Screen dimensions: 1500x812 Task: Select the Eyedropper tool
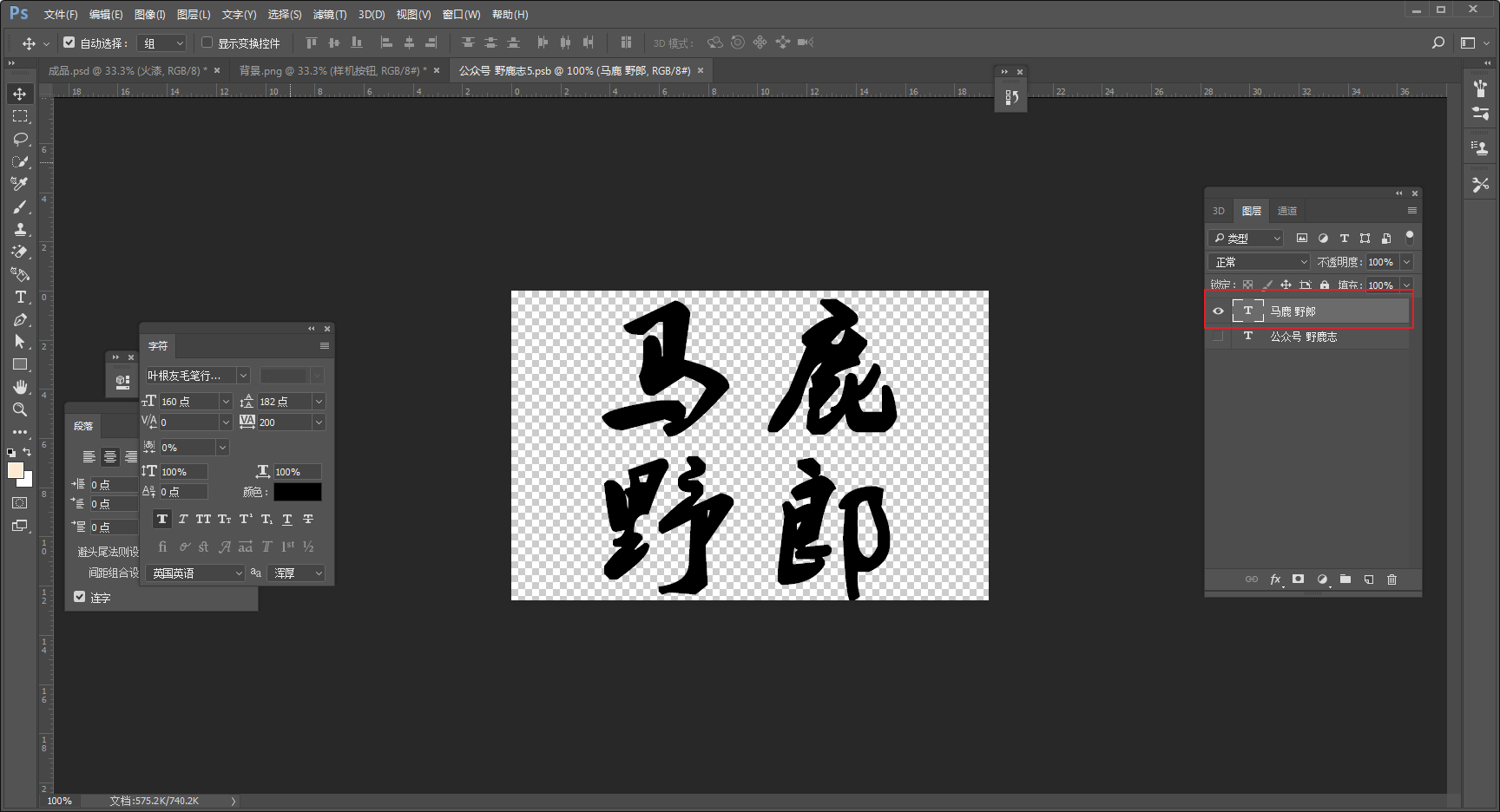click(x=19, y=183)
